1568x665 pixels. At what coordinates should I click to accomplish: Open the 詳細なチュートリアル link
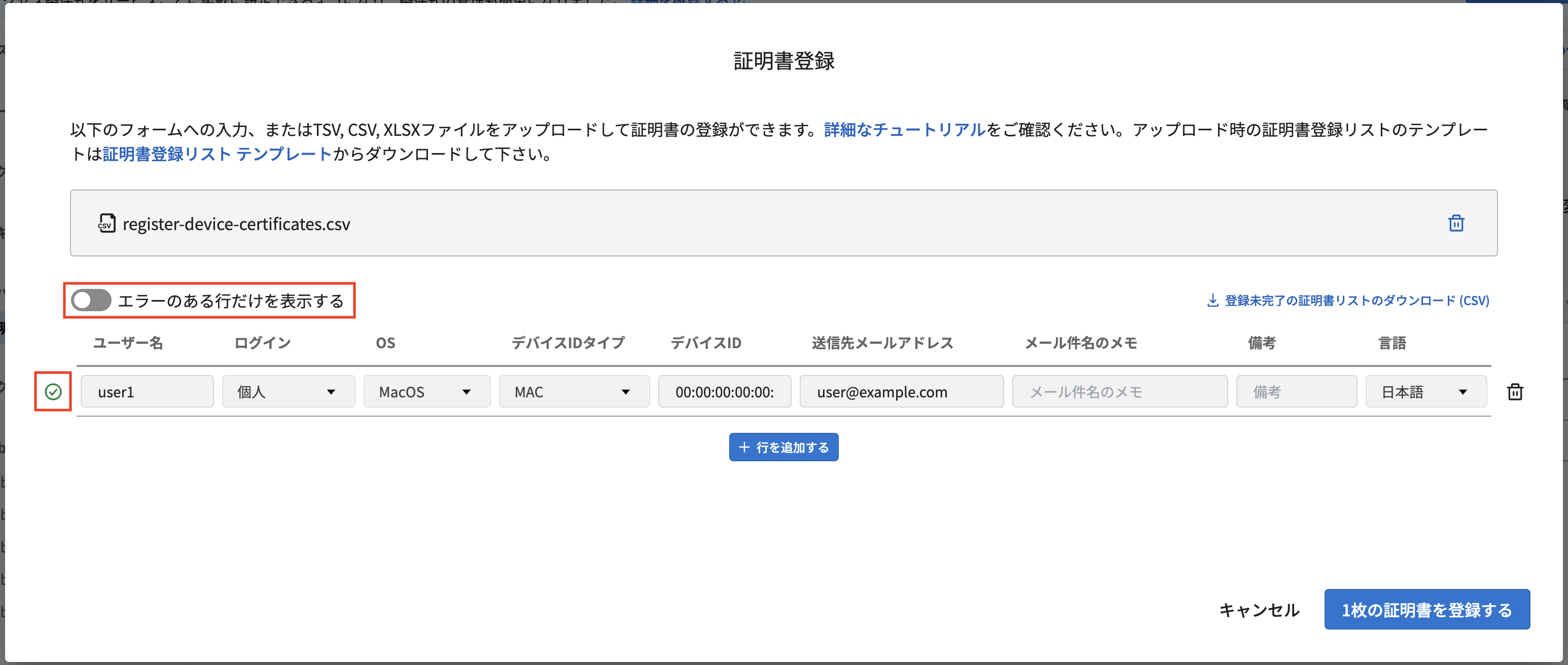click(x=904, y=130)
